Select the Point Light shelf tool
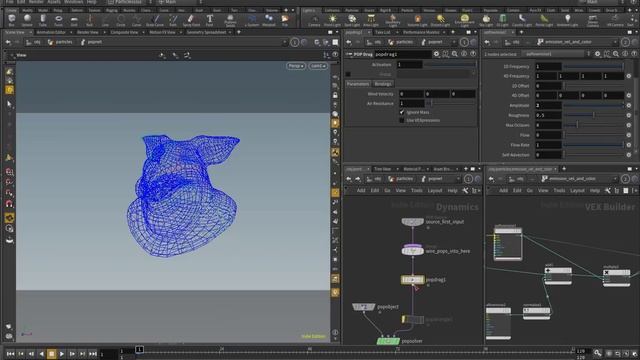This screenshot has width=640, height=360. 333,20
